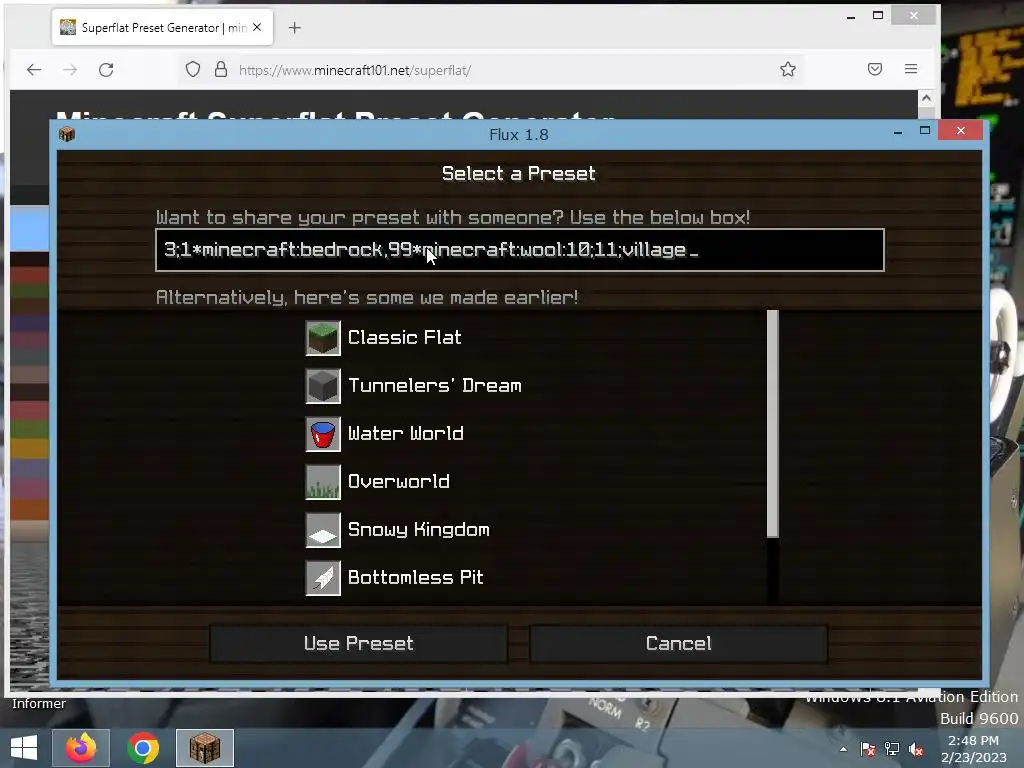Choose the Classic Flat preset text
This screenshot has width=1024, height=768.
[x=404, y=337]
